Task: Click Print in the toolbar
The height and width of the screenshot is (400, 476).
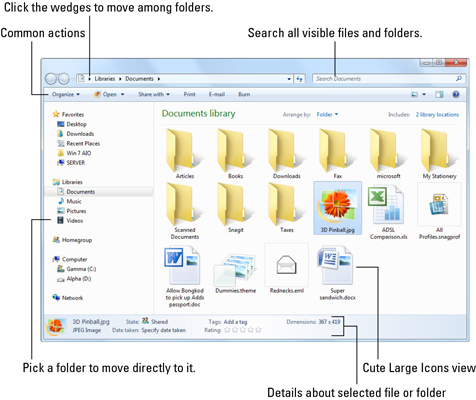Action: (189, 95)
